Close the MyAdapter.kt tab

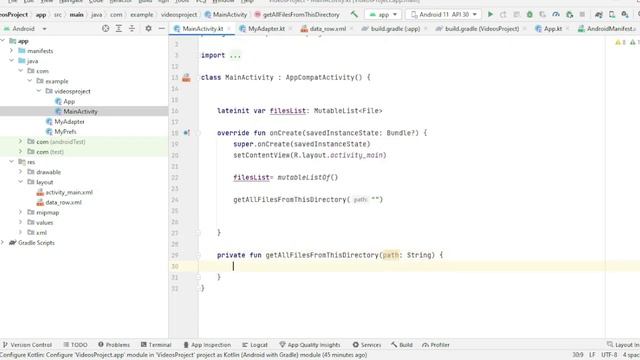point(290,29)
